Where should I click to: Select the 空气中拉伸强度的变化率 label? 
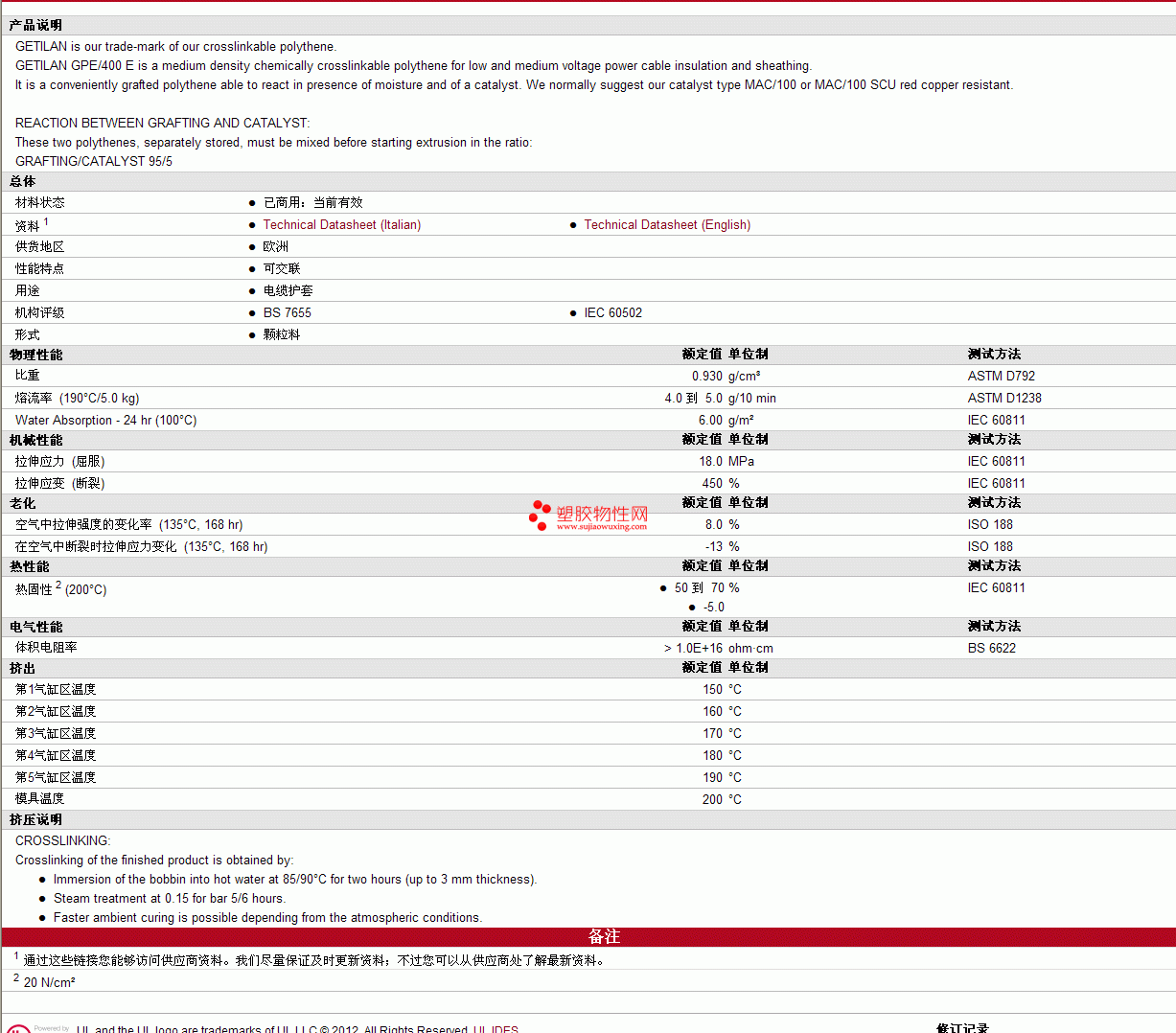[129, 525]
